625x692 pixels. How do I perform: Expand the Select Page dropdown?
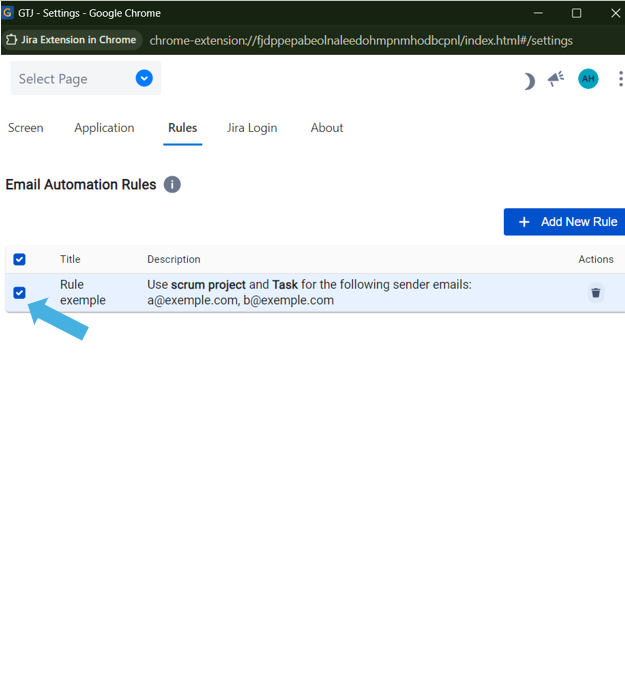[x=85, y=79]
